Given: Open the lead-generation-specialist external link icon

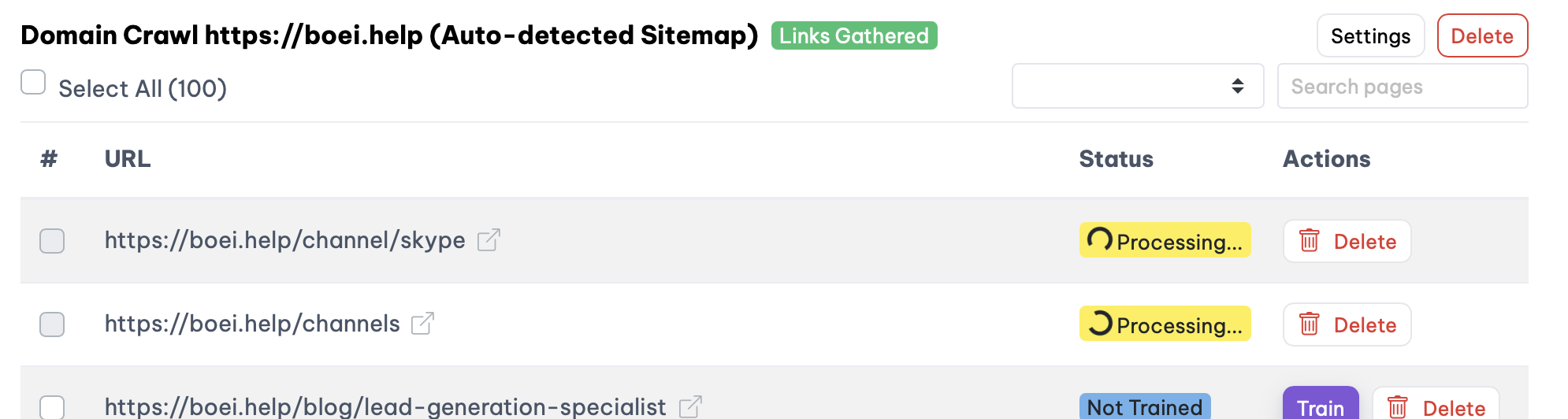Looking at the screenshot, I should (690, 406).
